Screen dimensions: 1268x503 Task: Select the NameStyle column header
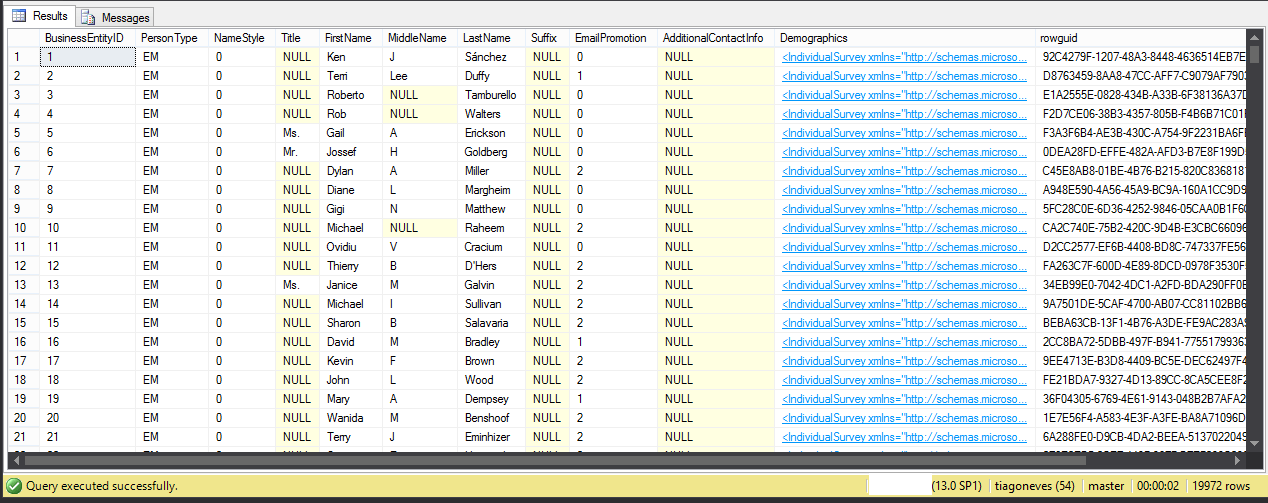point(243,38)
